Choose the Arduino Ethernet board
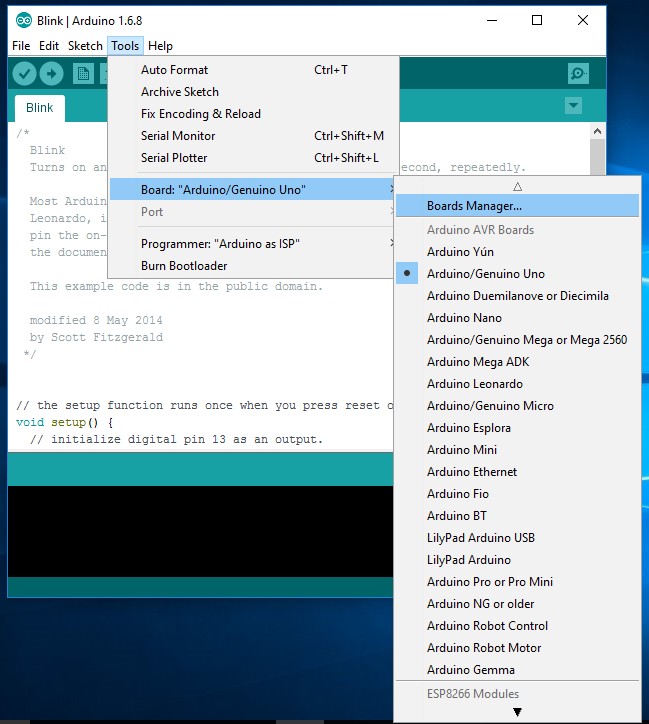 (517, 472)
